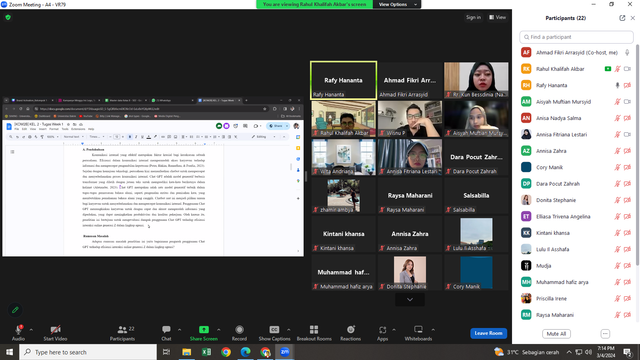This screenshot has height=360, width=640.
Task: Show hidden system tray icons
Action: click(569, 352)
